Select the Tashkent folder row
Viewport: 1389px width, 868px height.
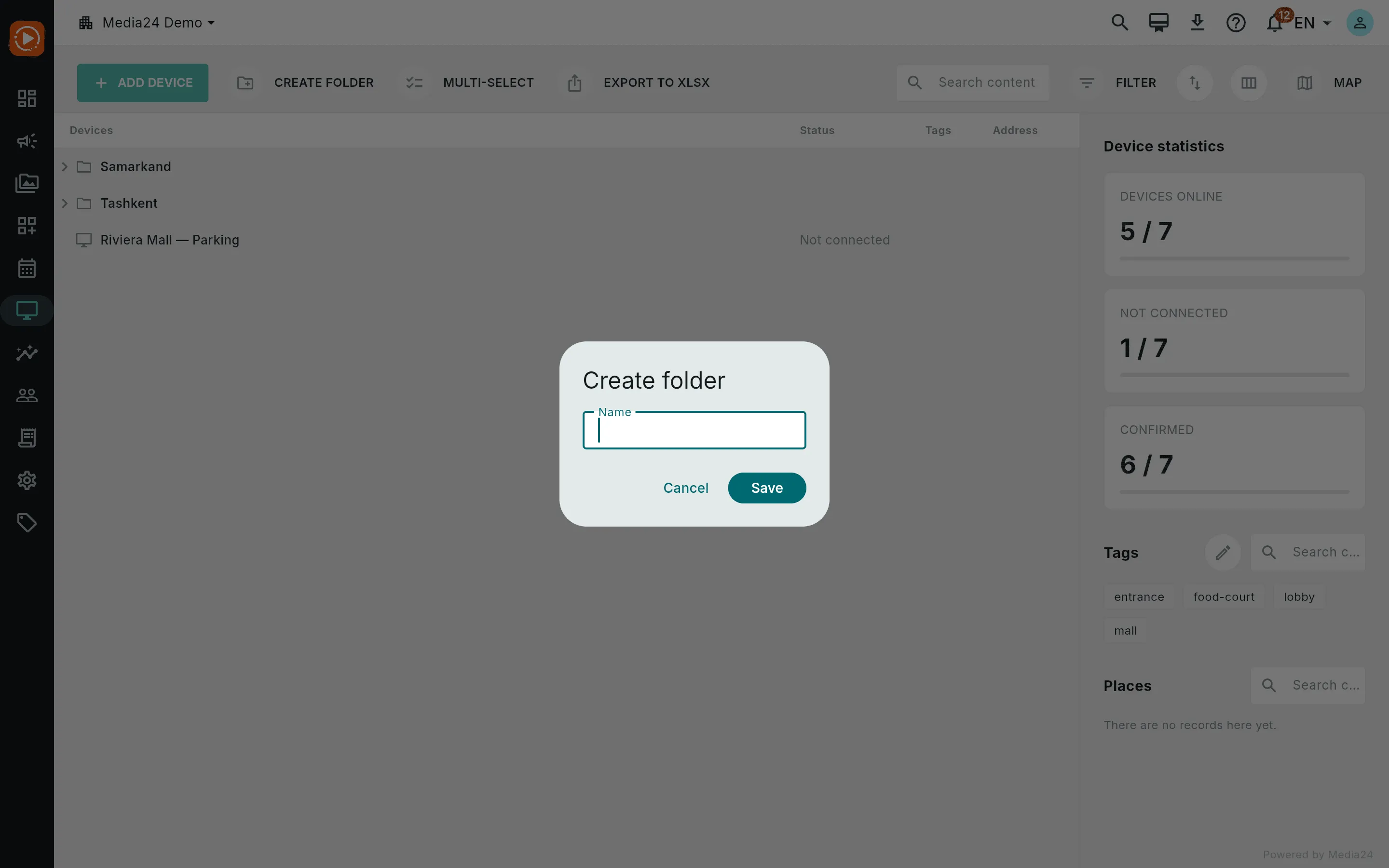pyautogui.click(x=567, y=203)
